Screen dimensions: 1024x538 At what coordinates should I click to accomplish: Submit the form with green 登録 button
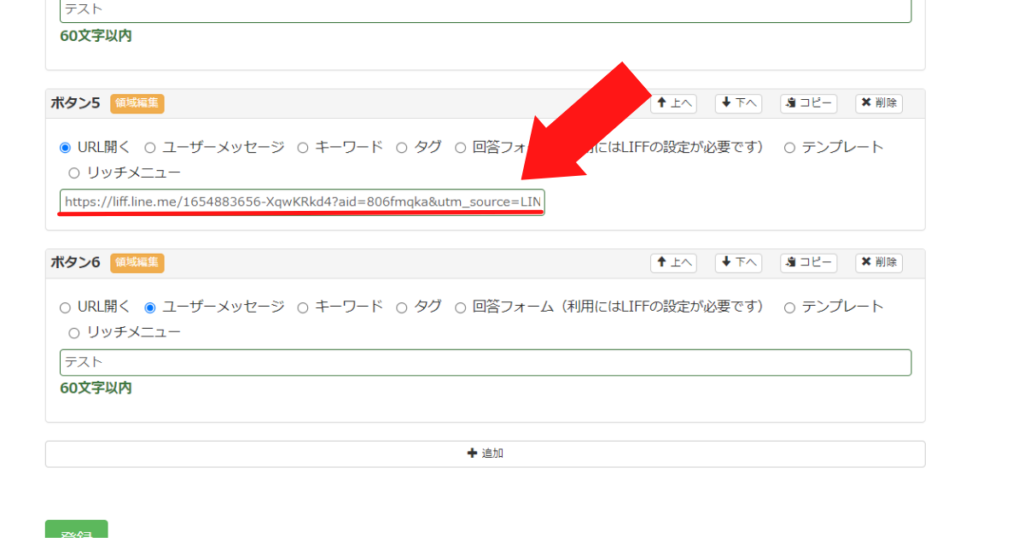(76, 530)
